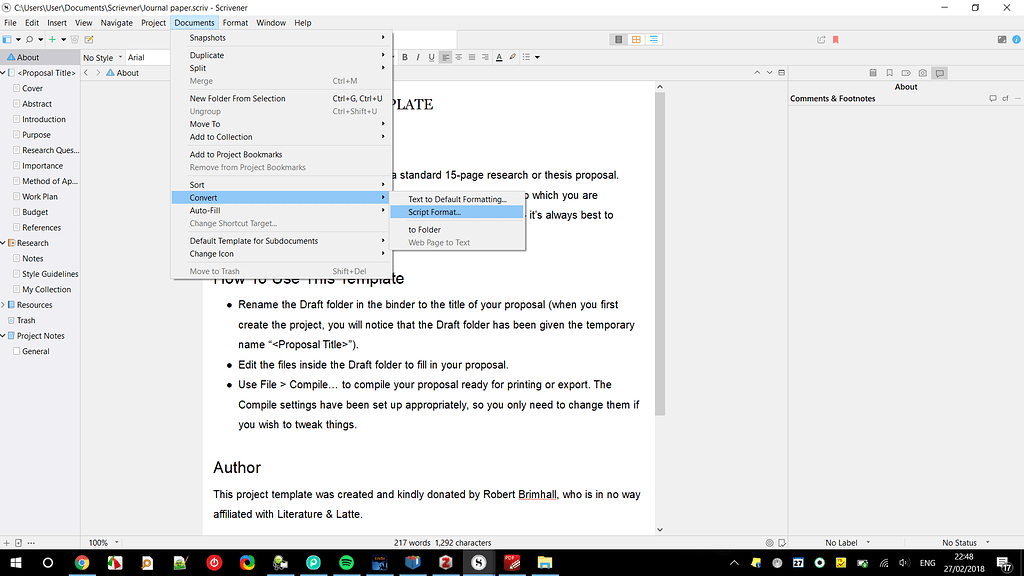Select Style Guidelines in binder

point(50,274)
